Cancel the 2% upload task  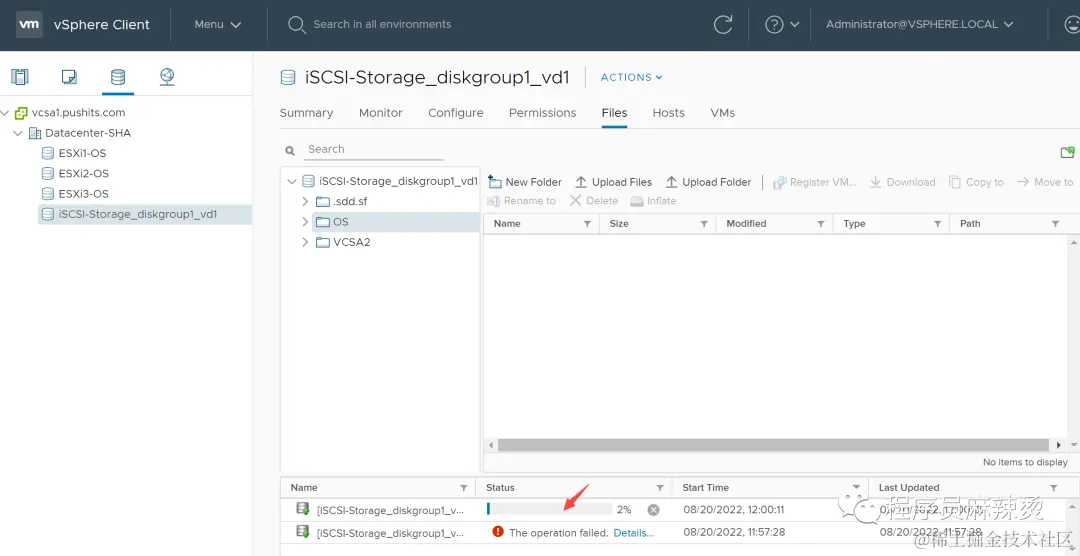point(653,510)
